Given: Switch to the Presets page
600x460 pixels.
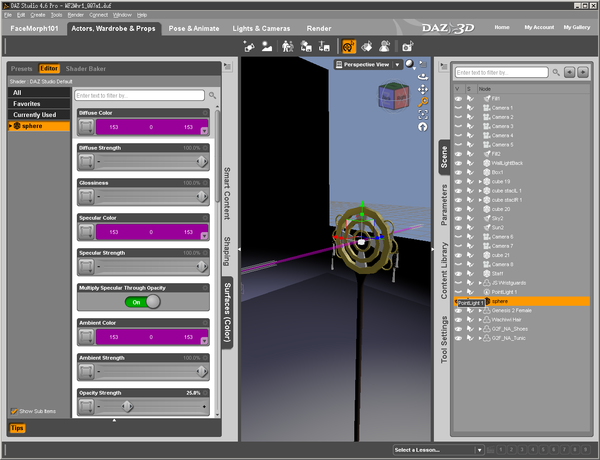Looking at the screenshot, I should click(21, 69).
